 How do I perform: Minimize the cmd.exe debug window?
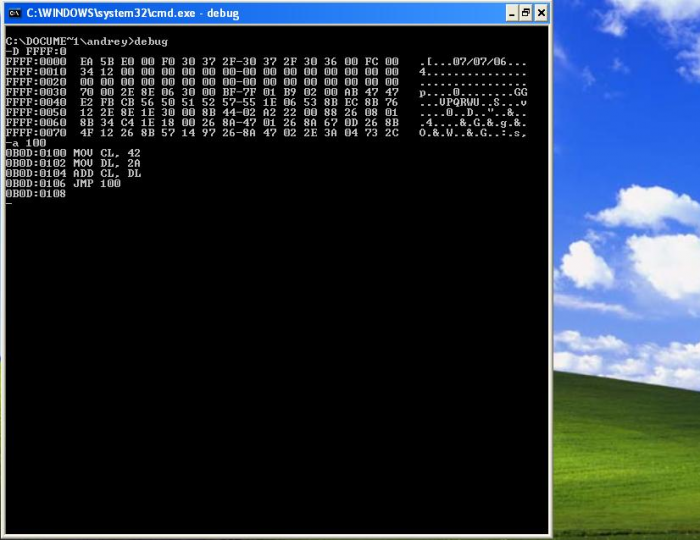coord(510,13)
